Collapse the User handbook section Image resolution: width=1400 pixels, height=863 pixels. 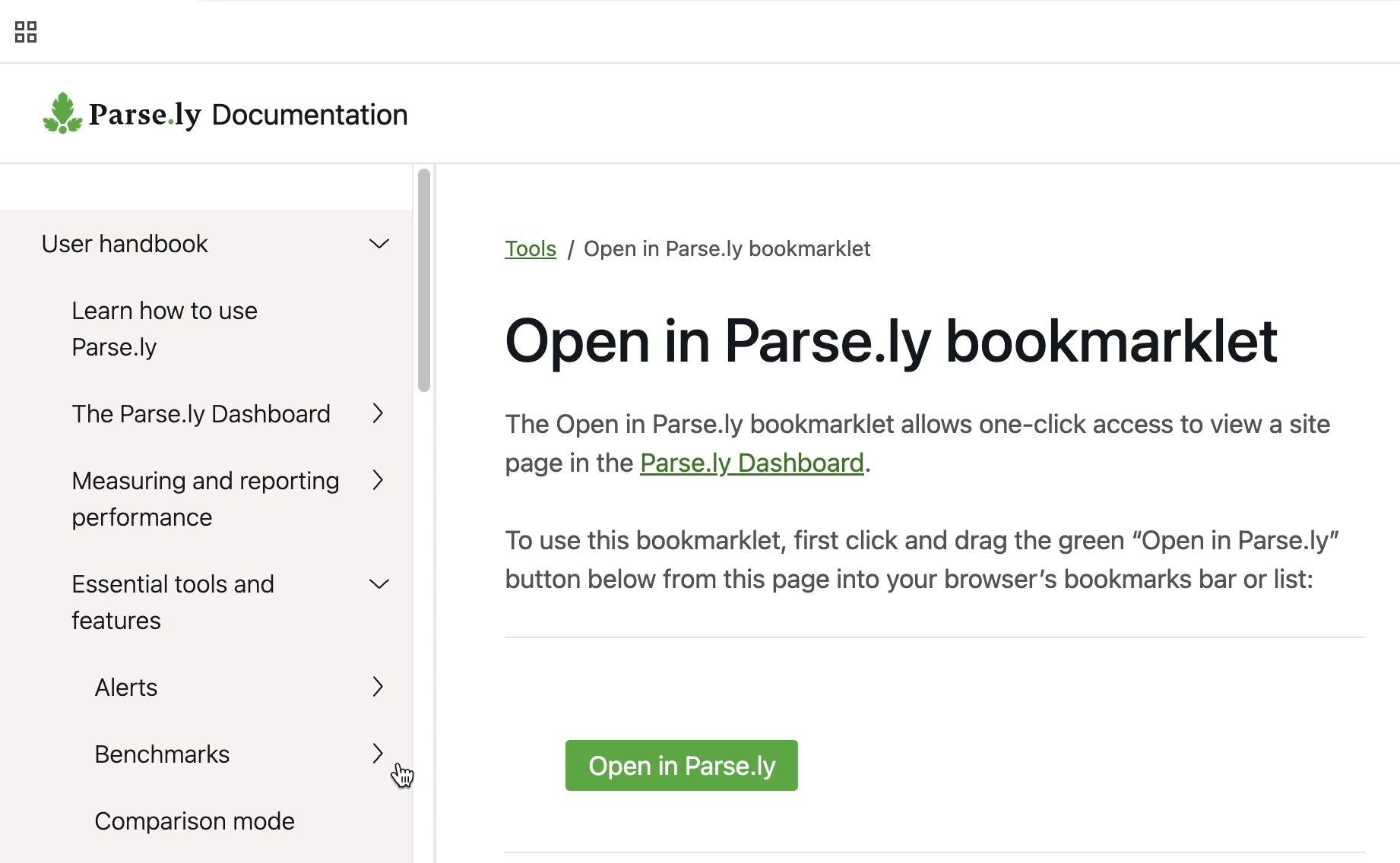379,244
